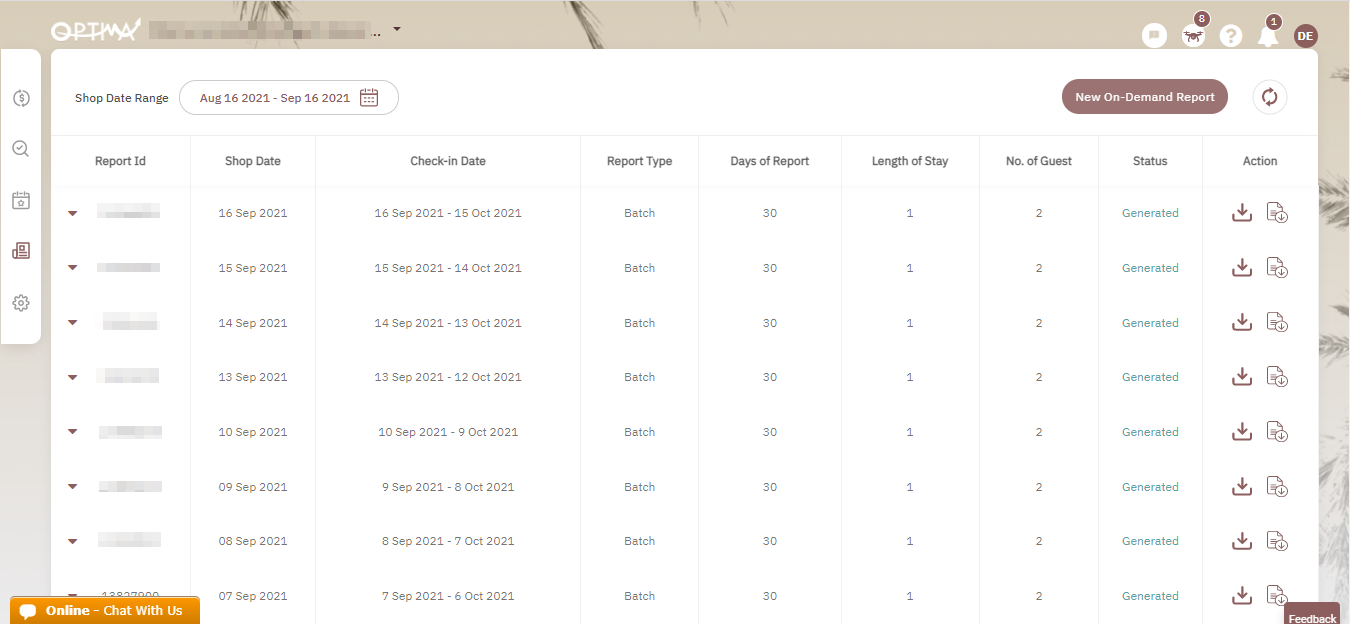Click the 14 Sep 2021 shop date cell
The image size is (1350, 624).
[x=253, y=323]
